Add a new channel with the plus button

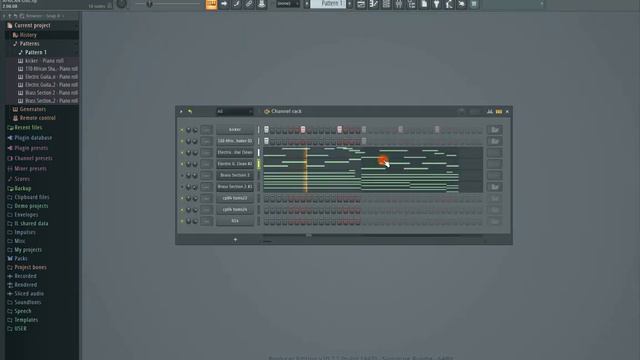point(235,240)
